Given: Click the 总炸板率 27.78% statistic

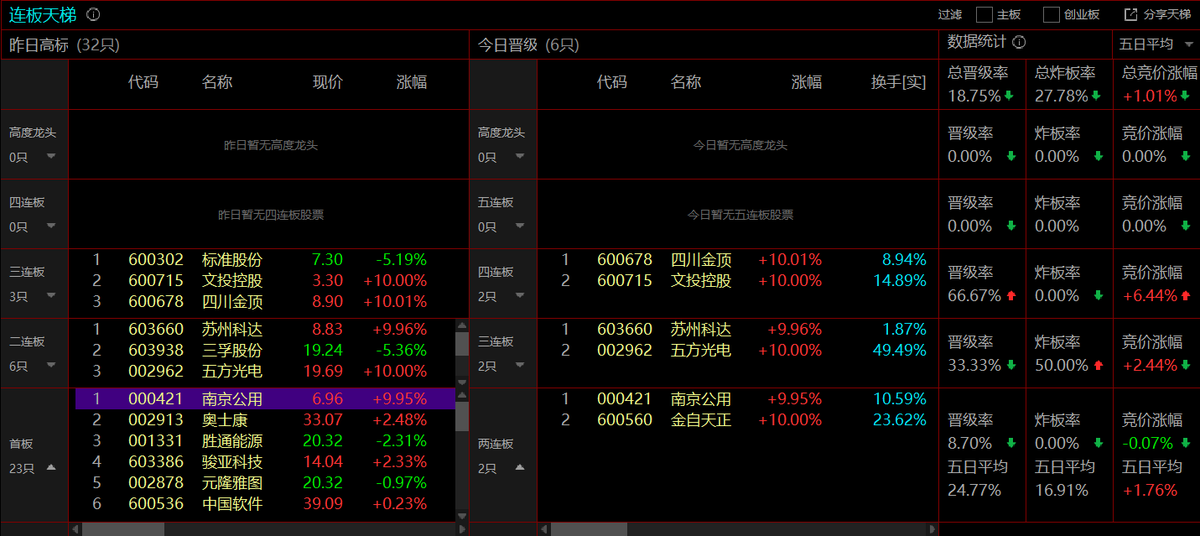Looking at the screenshot, I should [1068, 84].
